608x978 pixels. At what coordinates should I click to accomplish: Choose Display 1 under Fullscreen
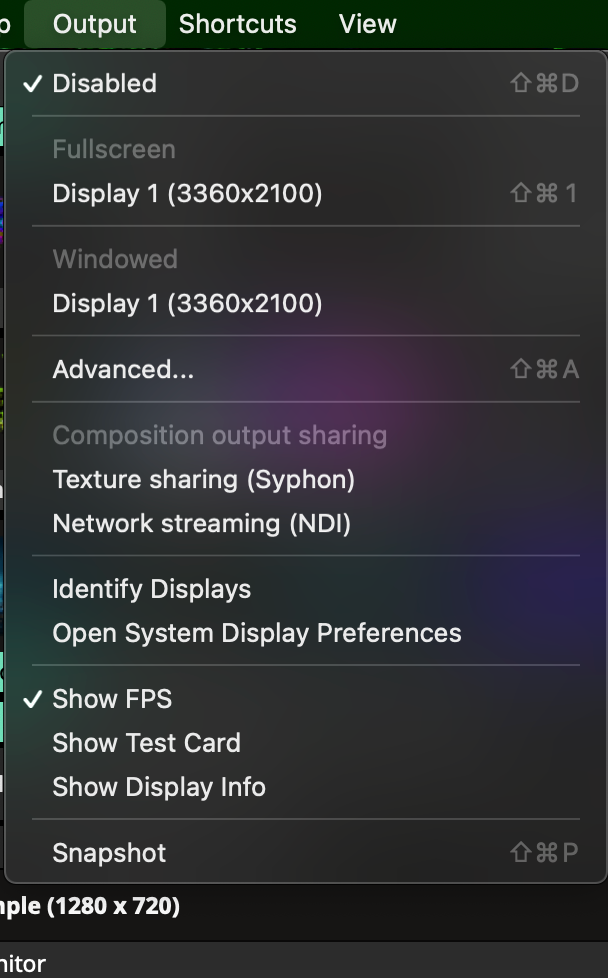click(x=187, y=194)
